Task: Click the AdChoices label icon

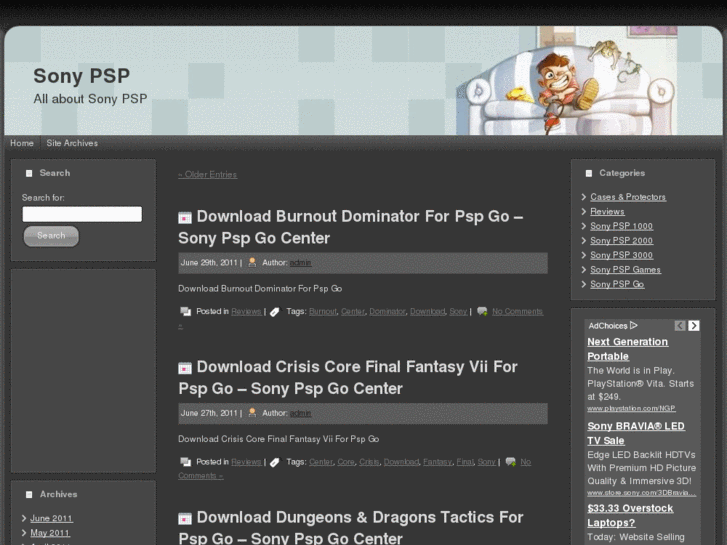Action: coord(634,326)
